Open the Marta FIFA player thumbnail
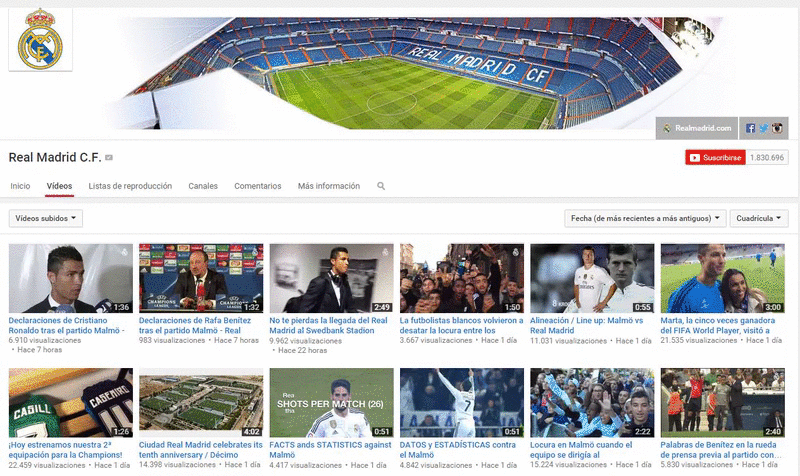This screenshot has height=476, width=800. click(722, 278)
